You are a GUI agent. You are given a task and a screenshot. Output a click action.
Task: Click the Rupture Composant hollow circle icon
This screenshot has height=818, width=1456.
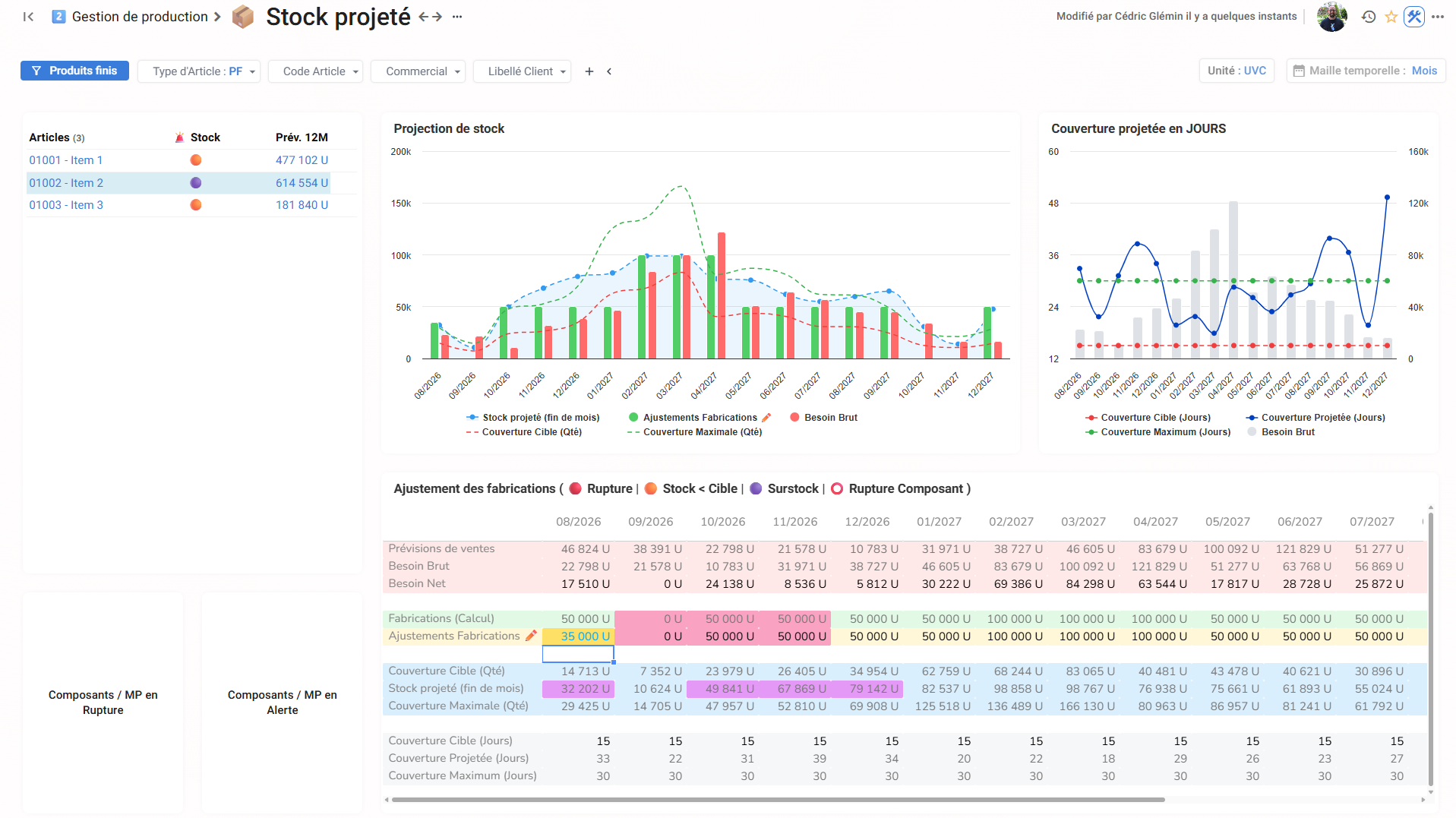tap(837, 489)
